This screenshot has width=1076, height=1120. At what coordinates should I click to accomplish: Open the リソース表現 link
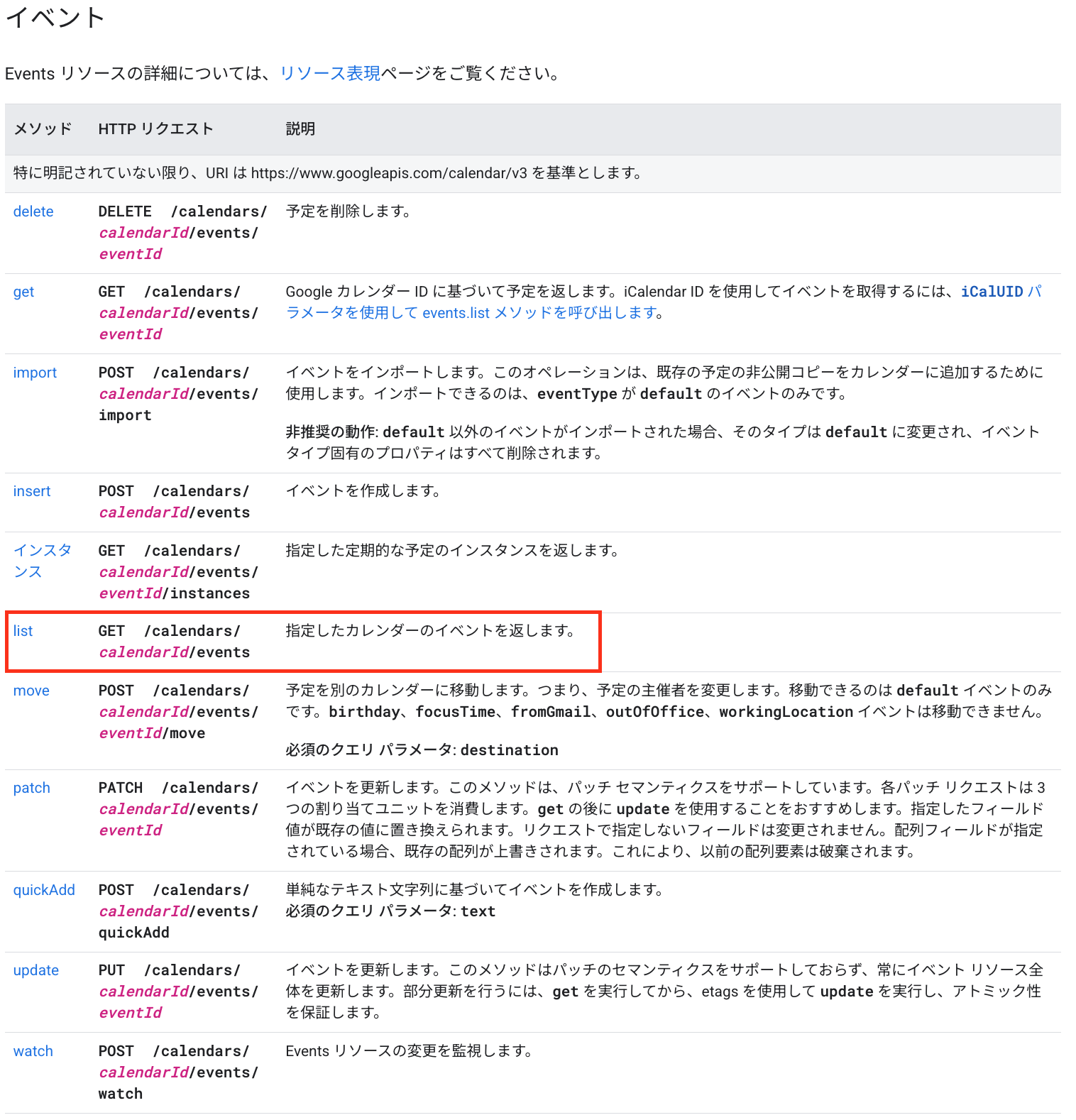(x=330, y=73)
